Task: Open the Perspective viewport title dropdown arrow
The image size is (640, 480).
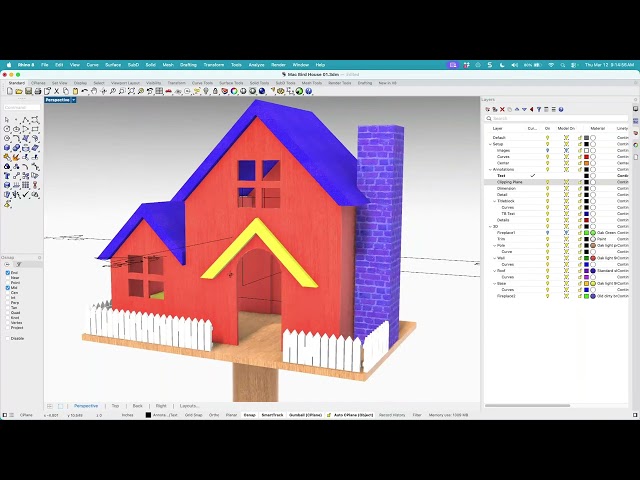Action: tap(74, 100)
